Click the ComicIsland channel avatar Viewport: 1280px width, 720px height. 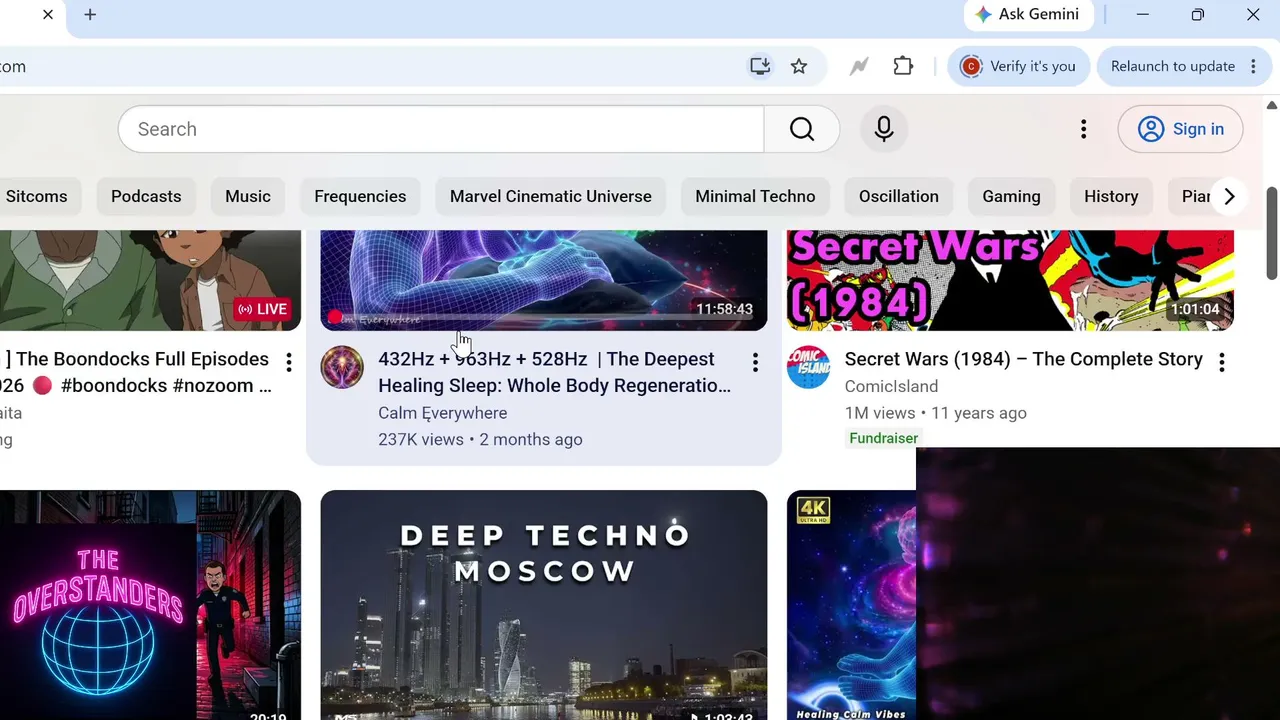tap(808, 367)
